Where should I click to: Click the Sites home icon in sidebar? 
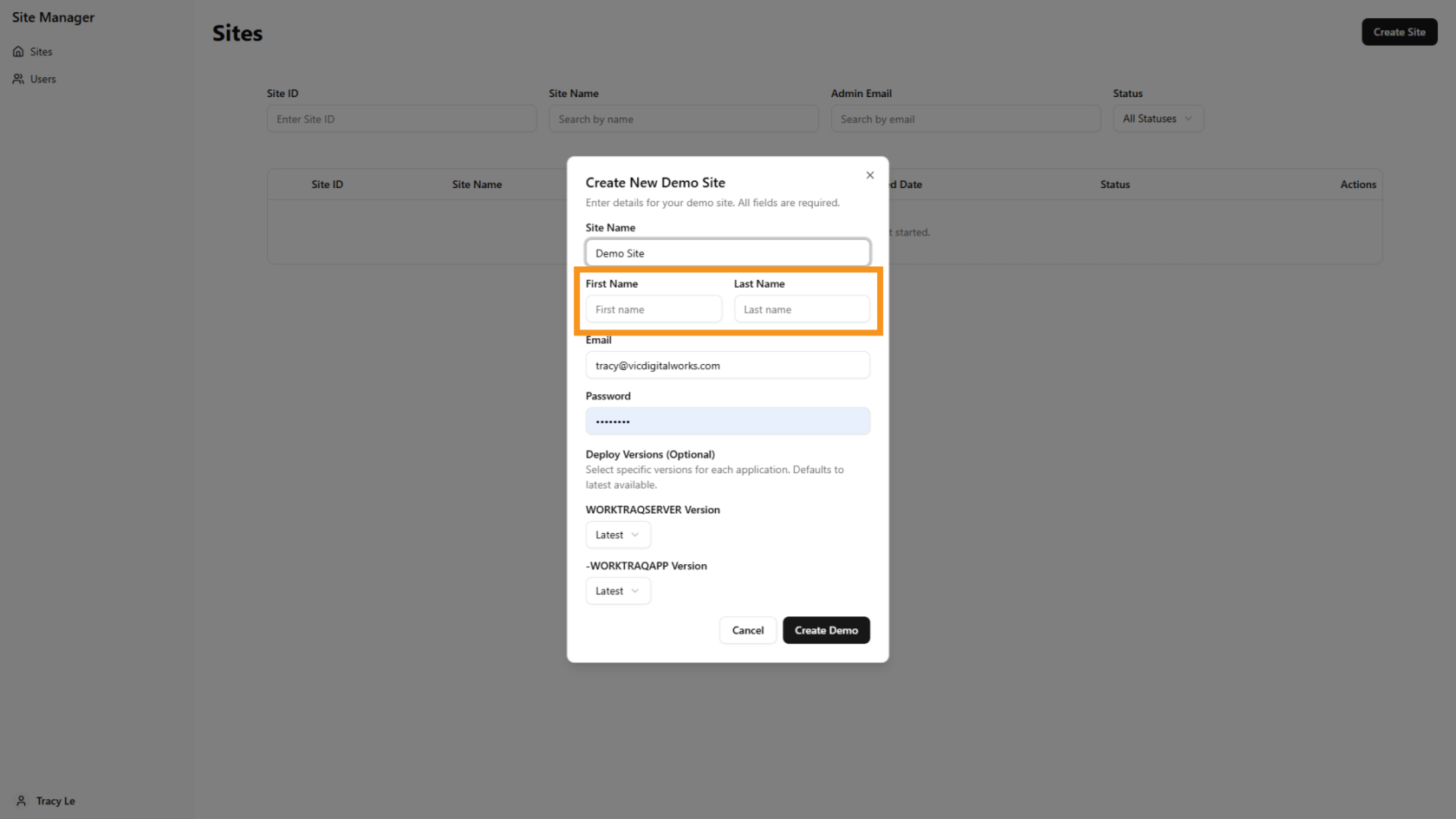tap(18, 52)
